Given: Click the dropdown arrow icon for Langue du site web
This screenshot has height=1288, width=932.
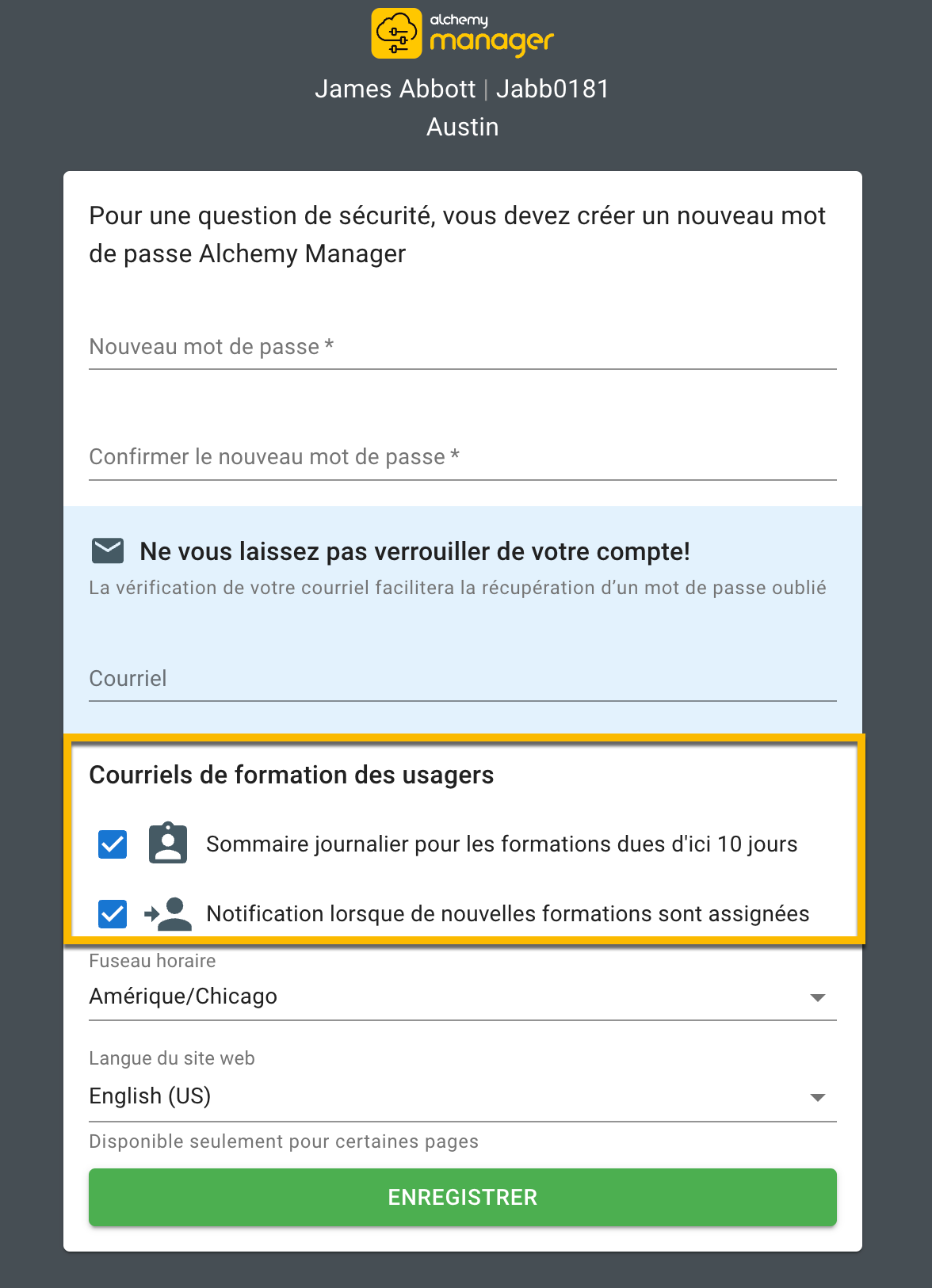Looking at the screenshot, I should pos(819,1097).
